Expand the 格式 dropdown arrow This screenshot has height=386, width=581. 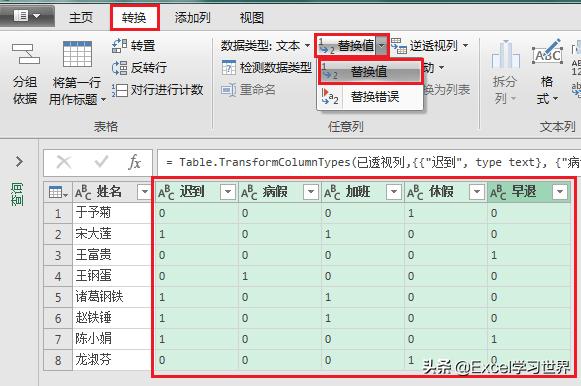(555, 99)
